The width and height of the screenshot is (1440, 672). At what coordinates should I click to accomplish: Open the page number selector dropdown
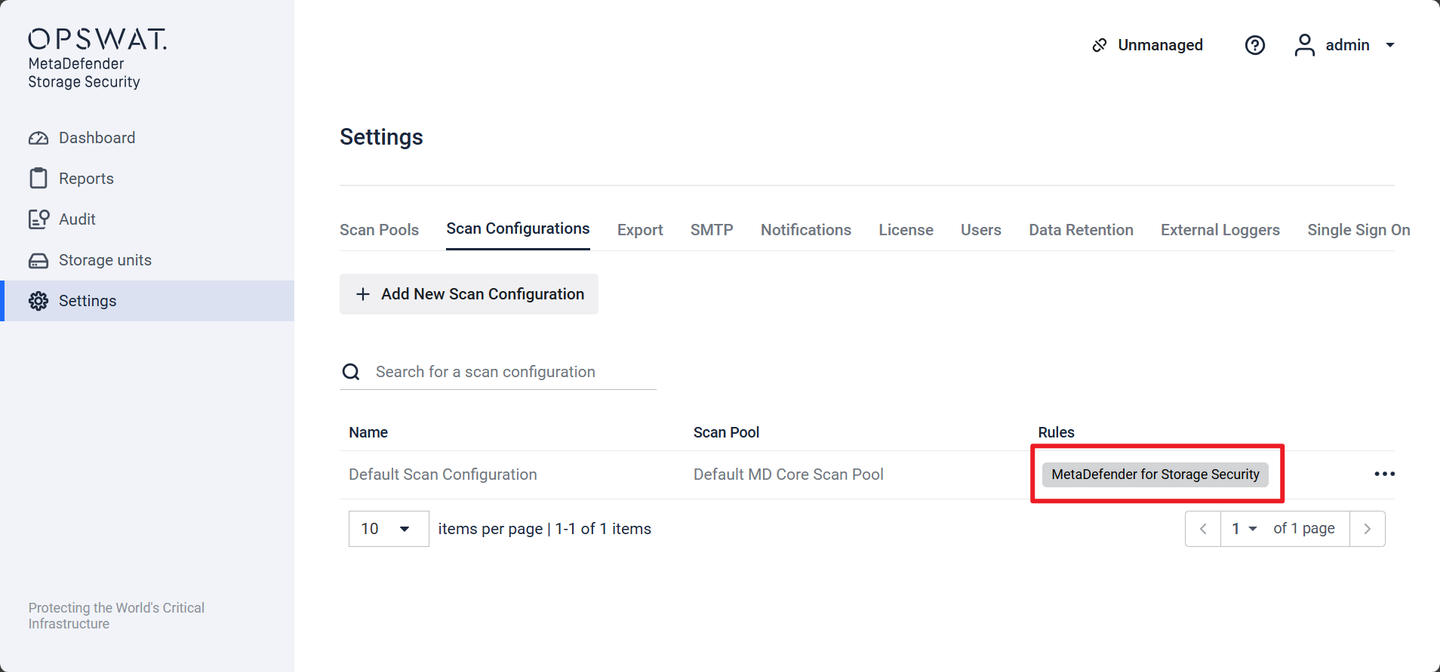(1244, 529)
